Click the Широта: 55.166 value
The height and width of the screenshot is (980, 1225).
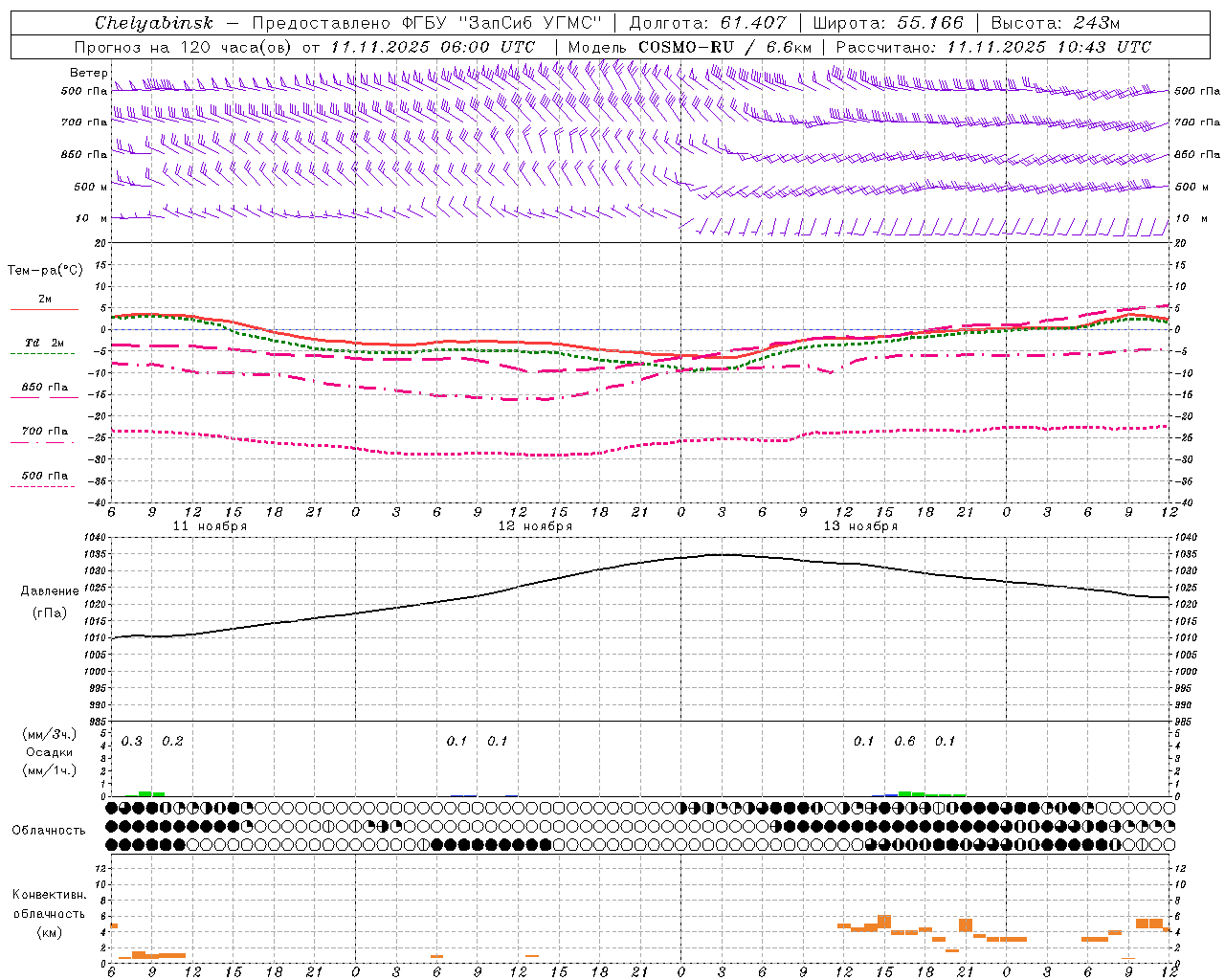click(x=887, y=23)
